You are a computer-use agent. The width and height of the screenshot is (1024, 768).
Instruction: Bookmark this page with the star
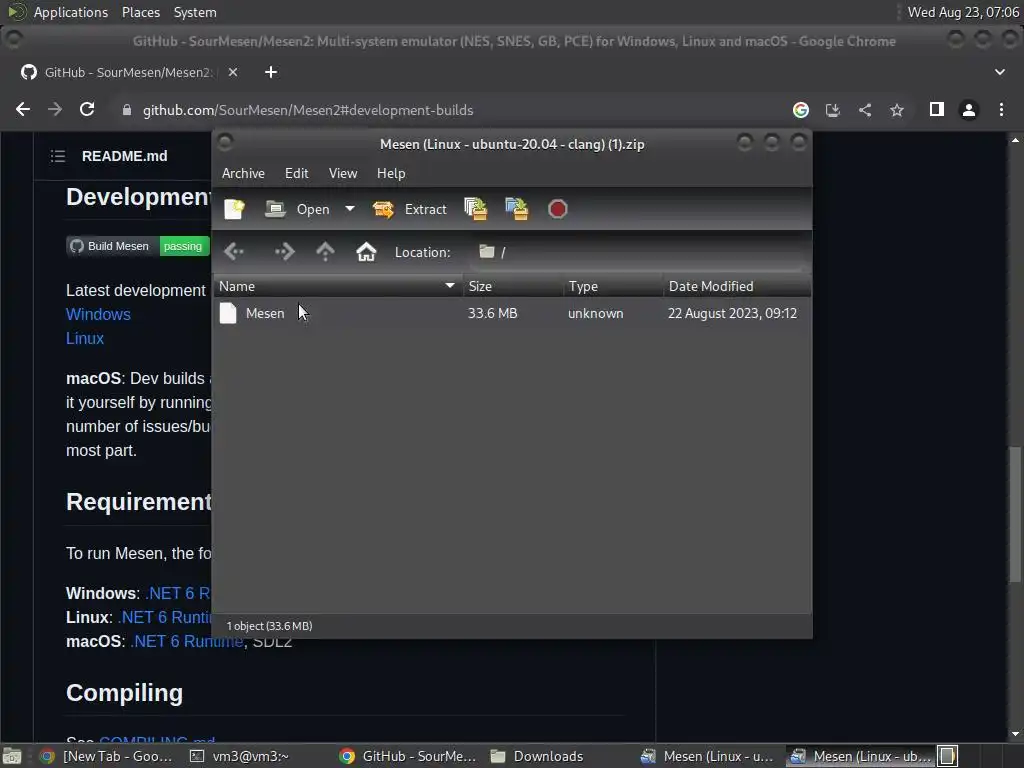click(897, 110)
